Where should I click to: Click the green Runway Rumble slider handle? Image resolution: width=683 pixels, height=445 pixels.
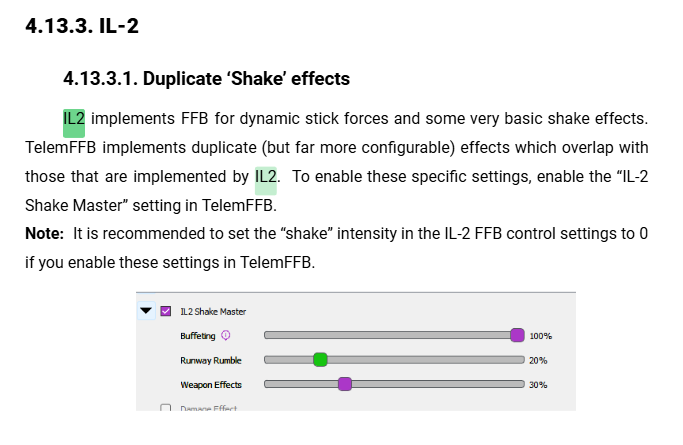click(320, 360)
